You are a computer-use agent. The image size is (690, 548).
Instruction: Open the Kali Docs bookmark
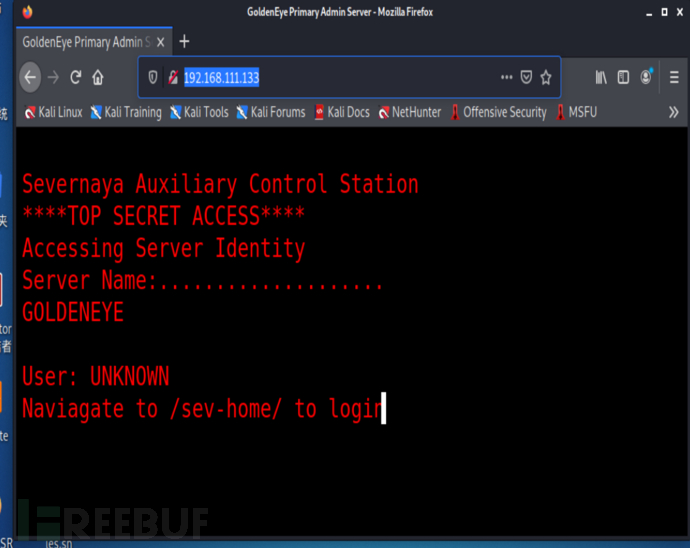tap(342, 113)
